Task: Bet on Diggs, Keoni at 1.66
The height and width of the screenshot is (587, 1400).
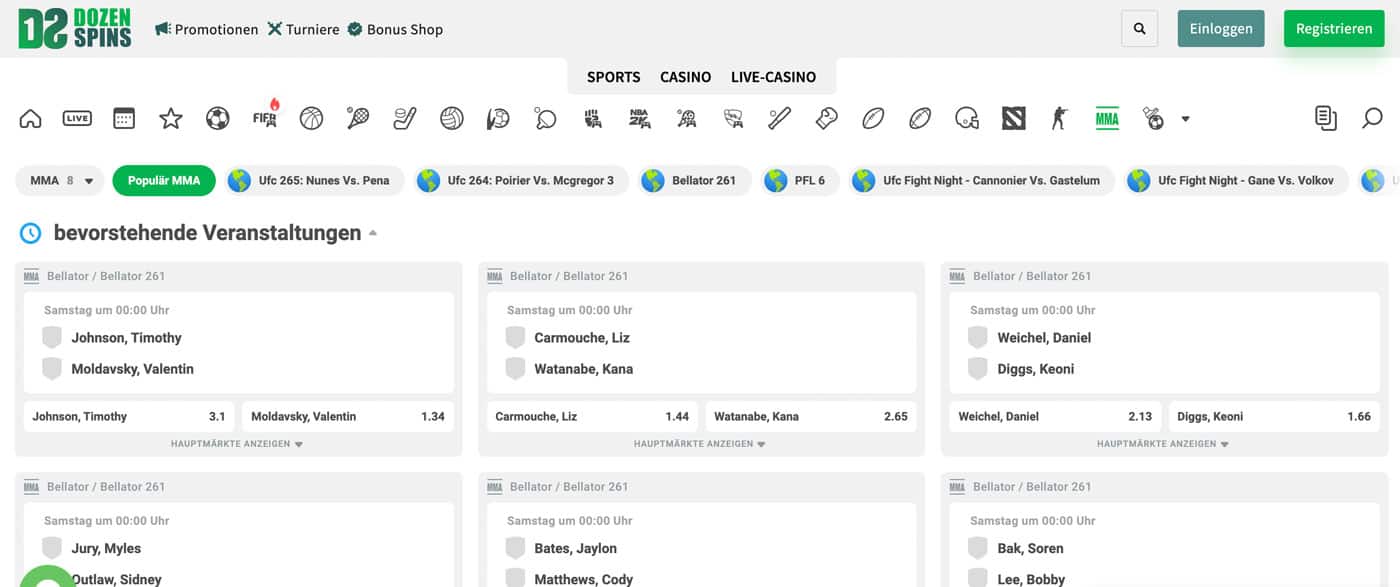Action: point(1274,416)
